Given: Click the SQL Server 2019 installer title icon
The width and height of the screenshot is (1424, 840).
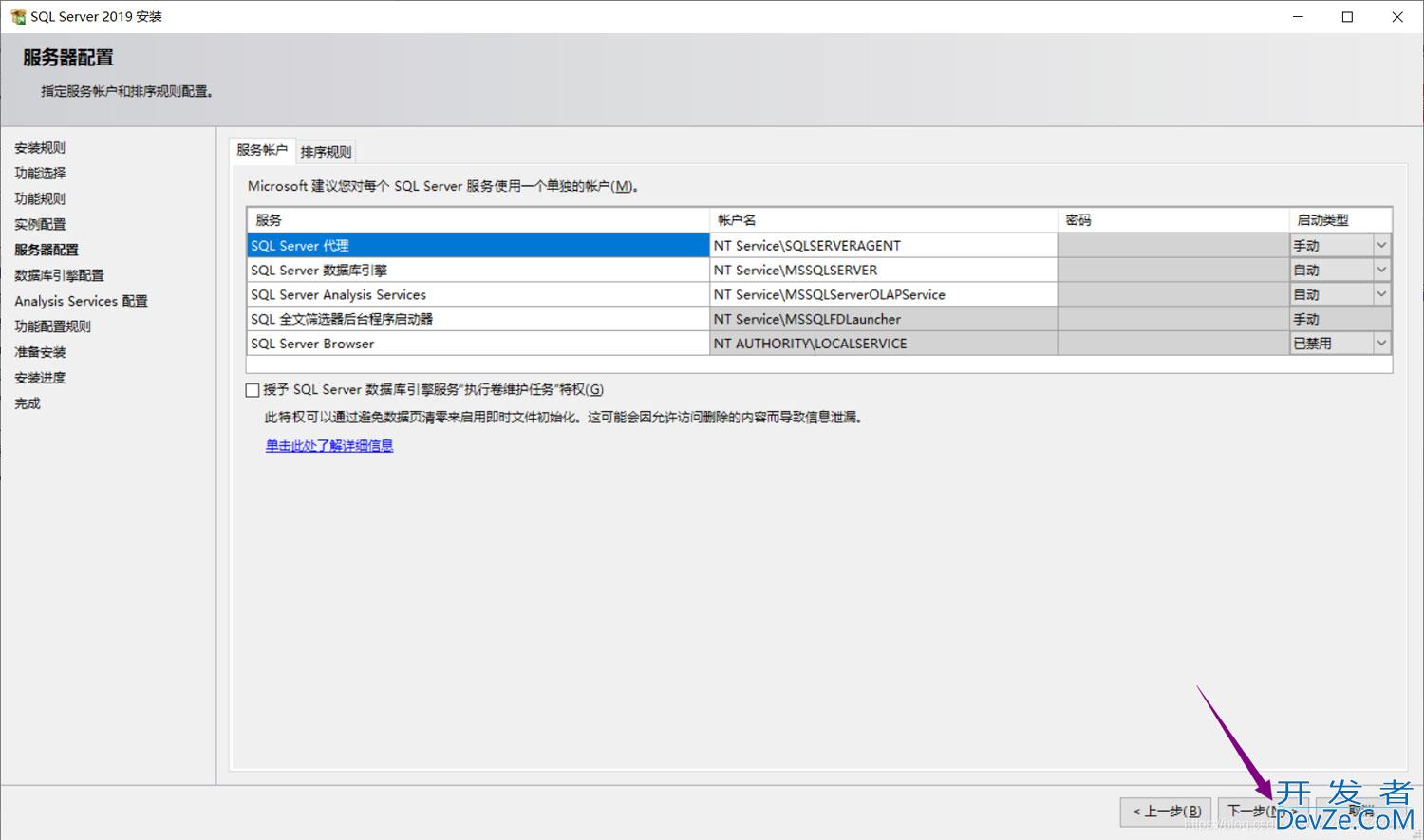Looking at the screenshot, I should pyautogui.click(x=17, y=16).
